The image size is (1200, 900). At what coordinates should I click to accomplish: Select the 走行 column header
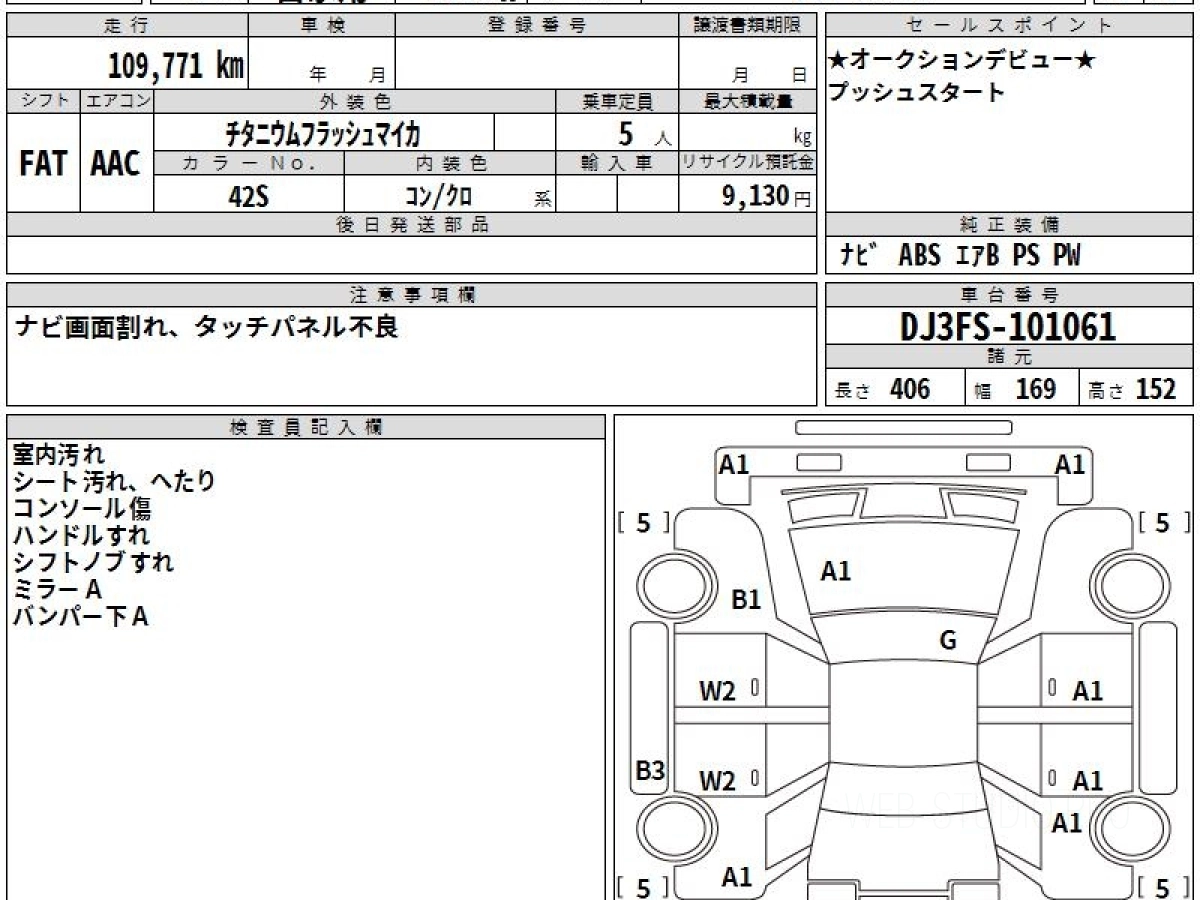click(x=127, y=26)
